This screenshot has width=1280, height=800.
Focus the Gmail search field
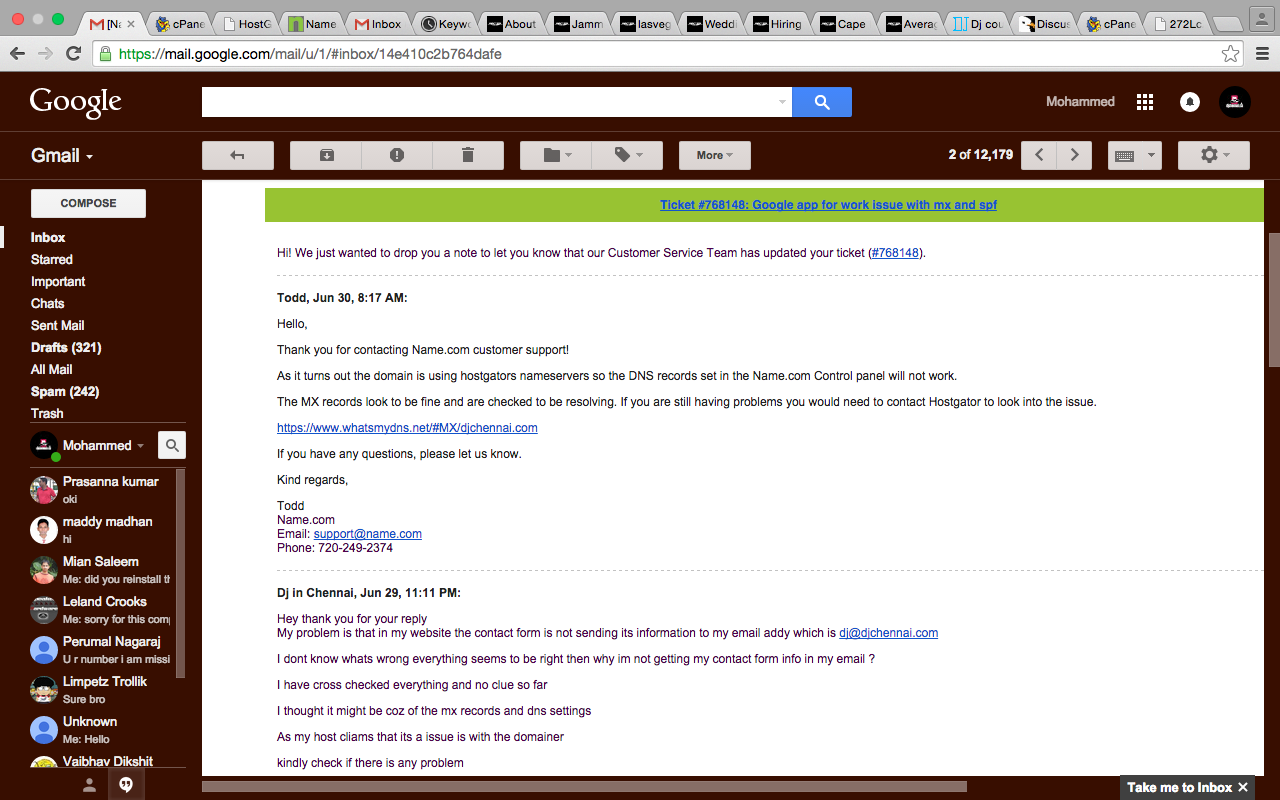coord(490,102)
